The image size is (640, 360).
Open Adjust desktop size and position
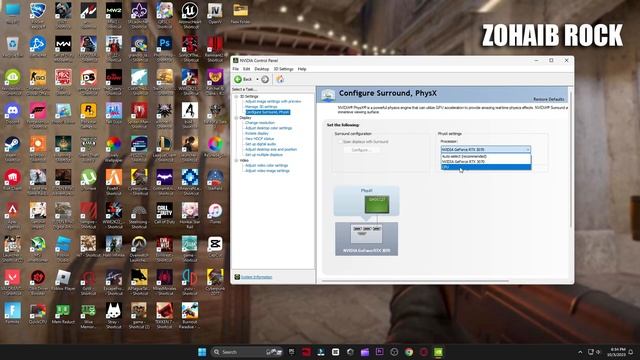(271, 149)
